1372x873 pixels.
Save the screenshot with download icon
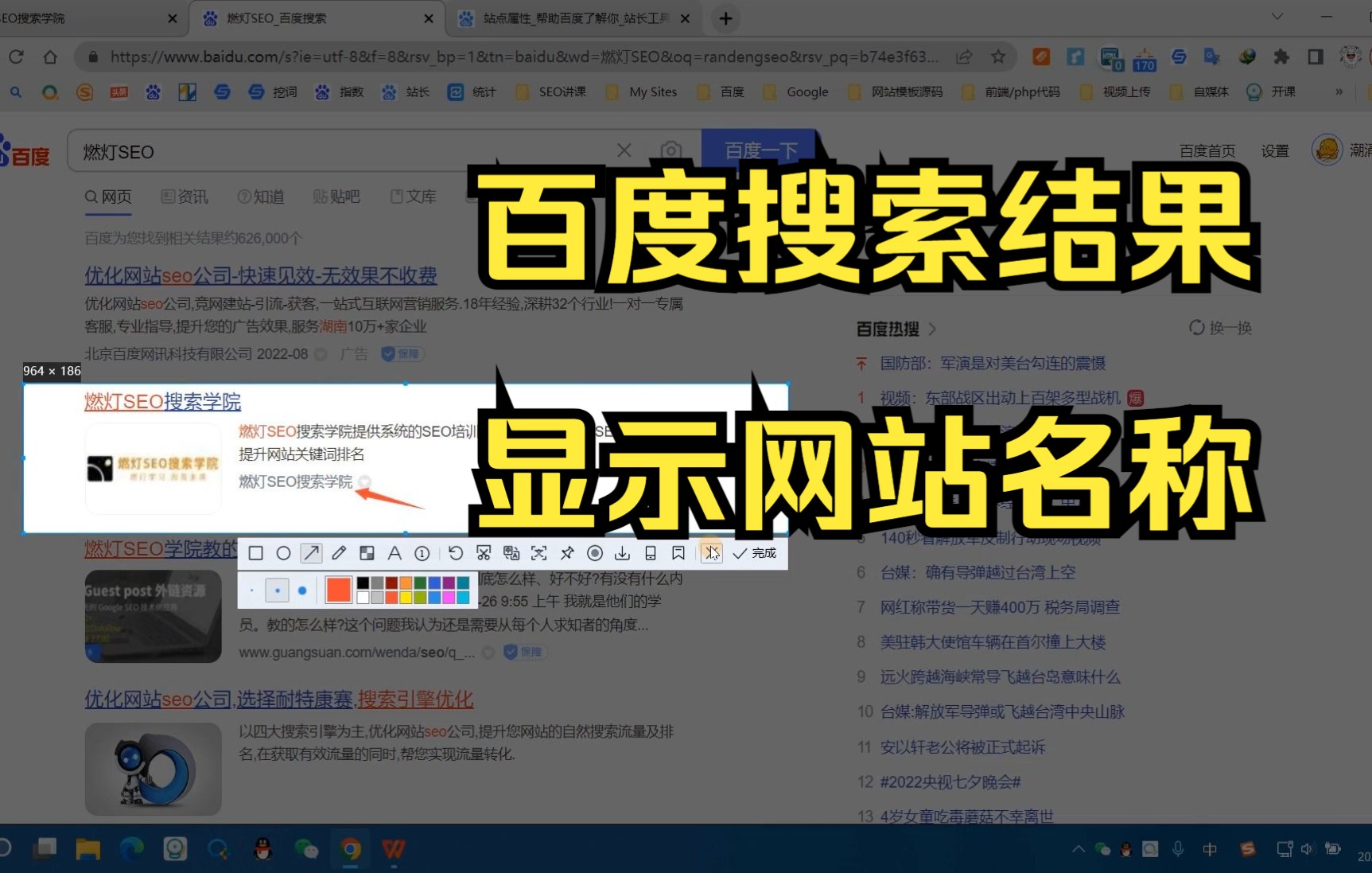coord(623,553)
